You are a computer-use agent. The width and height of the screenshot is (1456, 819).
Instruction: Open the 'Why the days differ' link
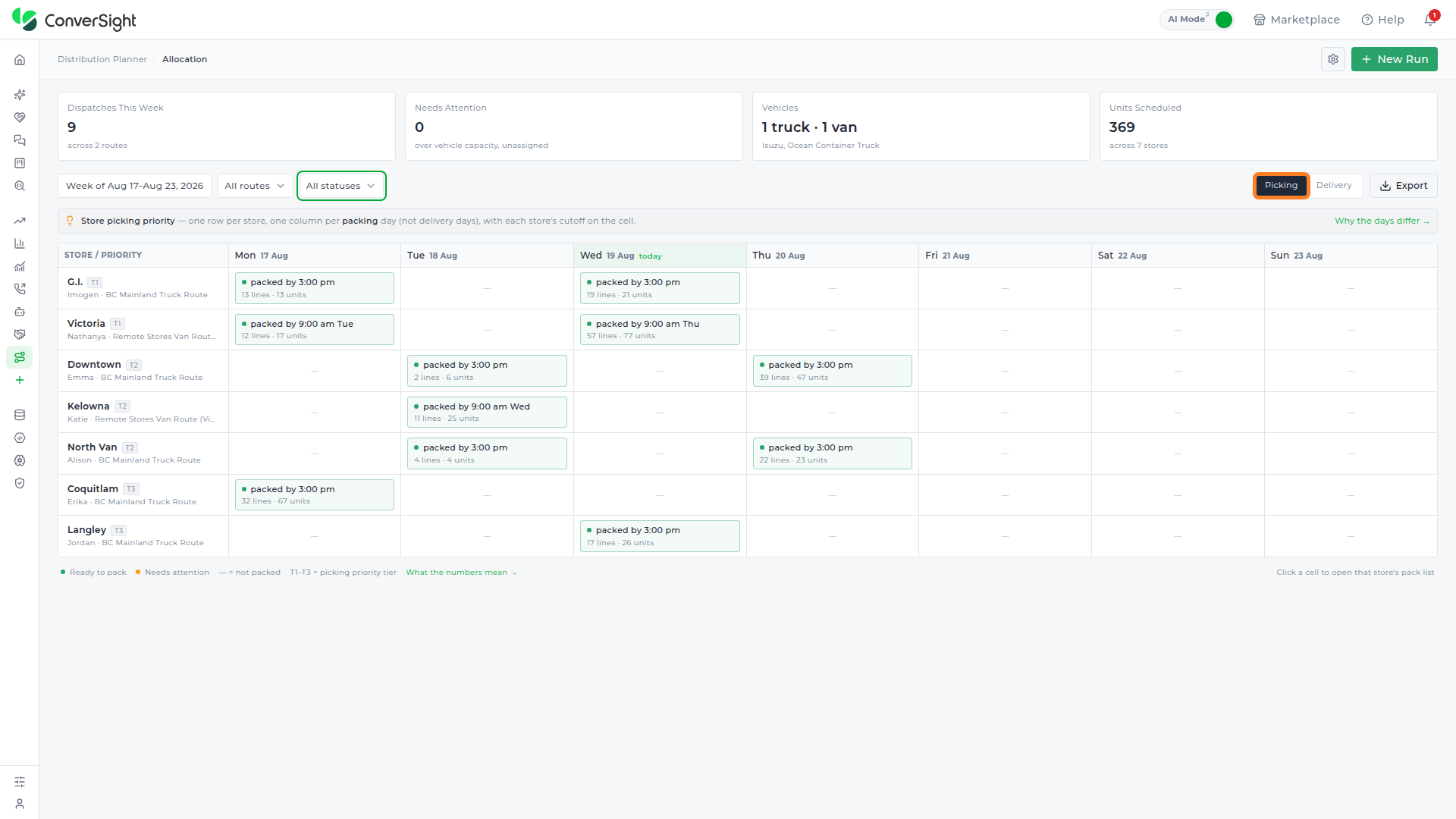1382,221
